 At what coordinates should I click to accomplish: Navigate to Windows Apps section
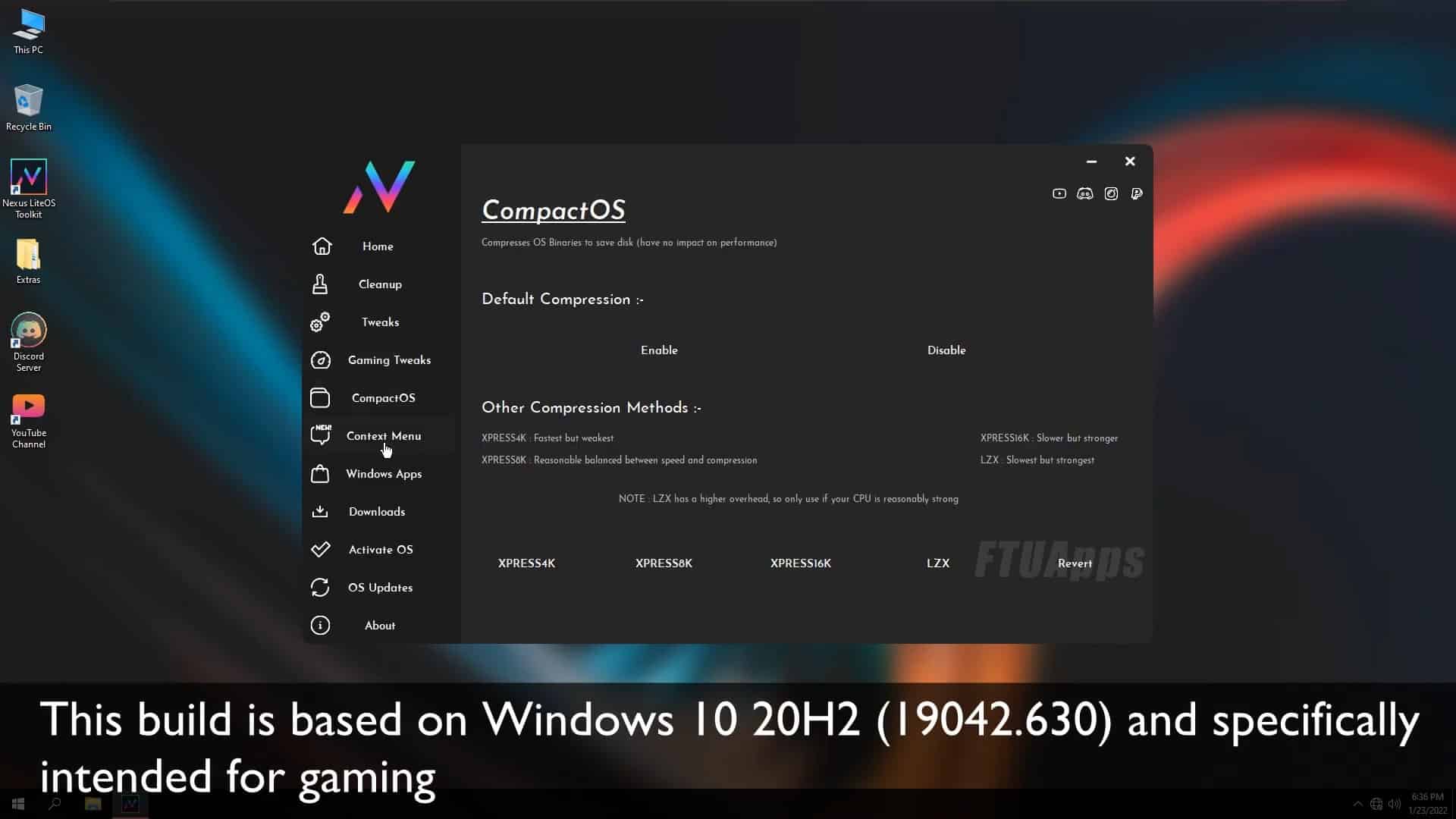click(384, 473)
